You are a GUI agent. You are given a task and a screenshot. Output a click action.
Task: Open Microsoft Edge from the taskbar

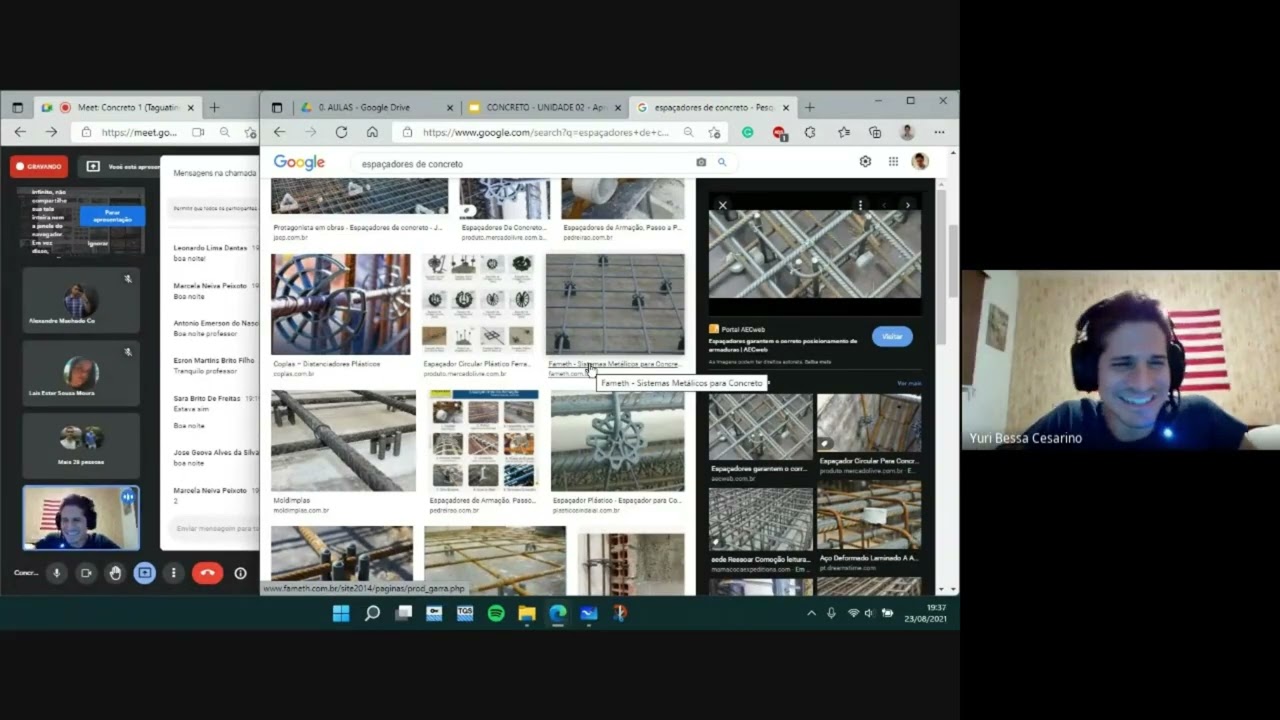click(558, 613)
